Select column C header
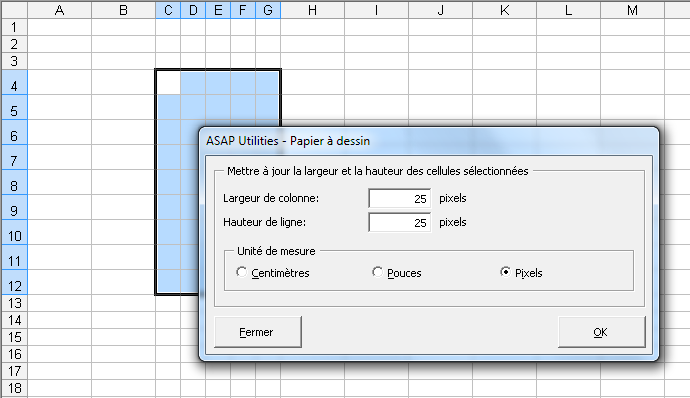This screenshot has height=398, width=690. click(168, 10)
